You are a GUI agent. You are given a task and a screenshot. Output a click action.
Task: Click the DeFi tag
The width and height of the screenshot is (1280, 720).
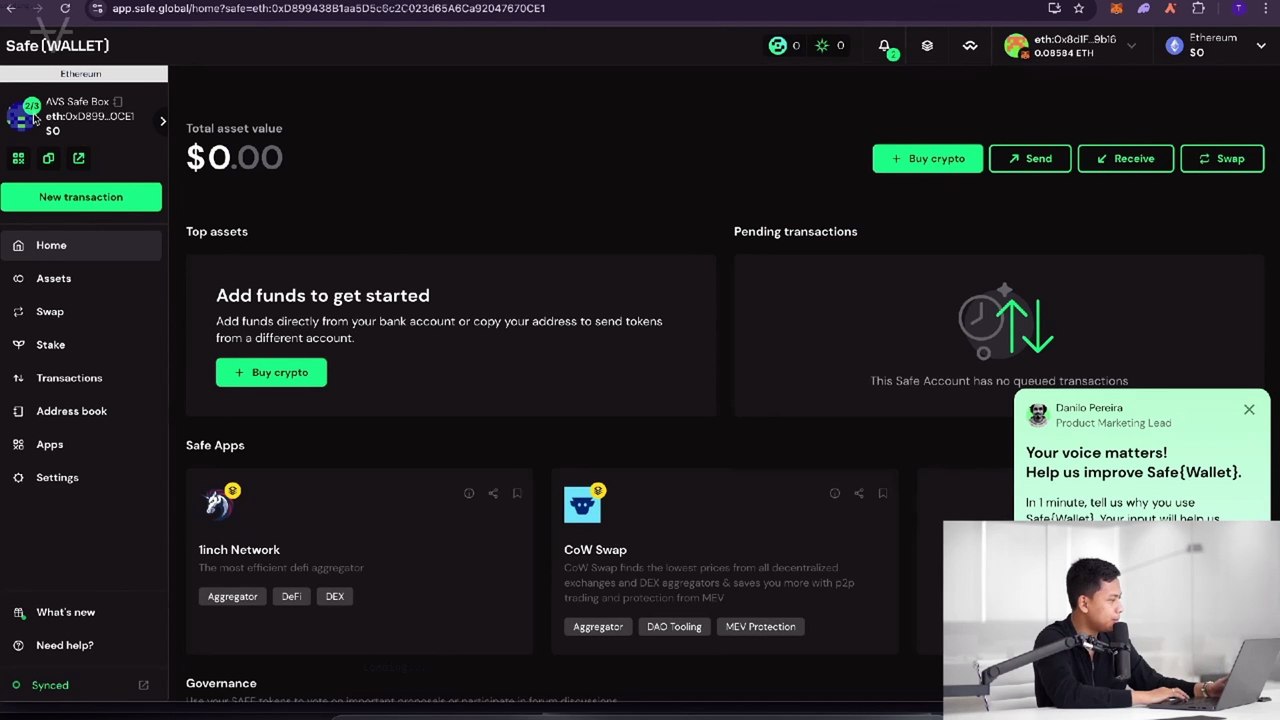tap(291, 597)
